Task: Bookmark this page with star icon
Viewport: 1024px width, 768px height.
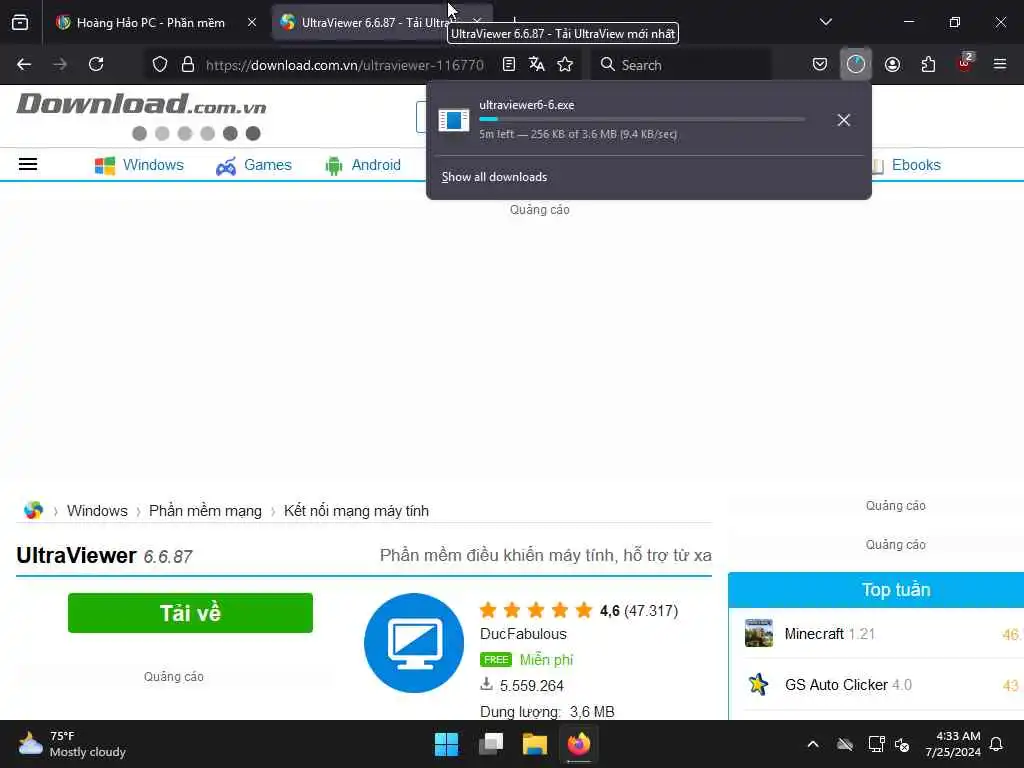Action: 565,64
